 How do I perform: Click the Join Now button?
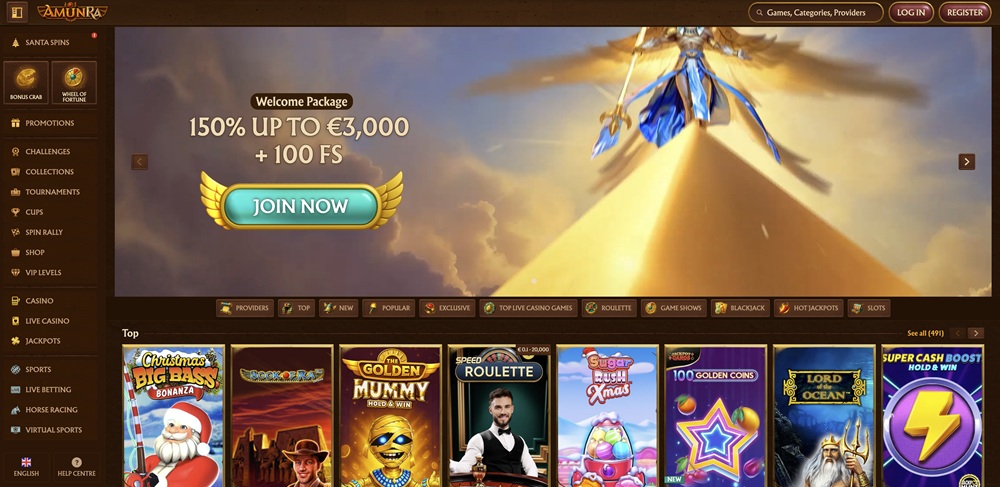[301, 206]
